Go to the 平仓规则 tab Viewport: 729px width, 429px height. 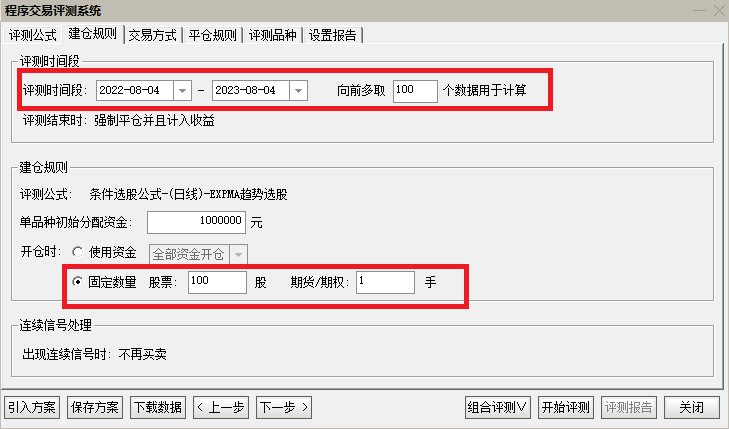pos(213,34)
